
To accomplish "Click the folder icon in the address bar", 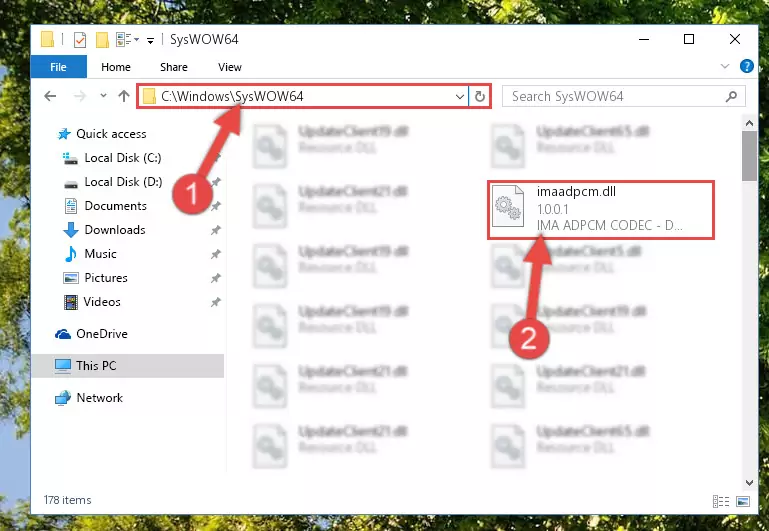I will 149,97.
